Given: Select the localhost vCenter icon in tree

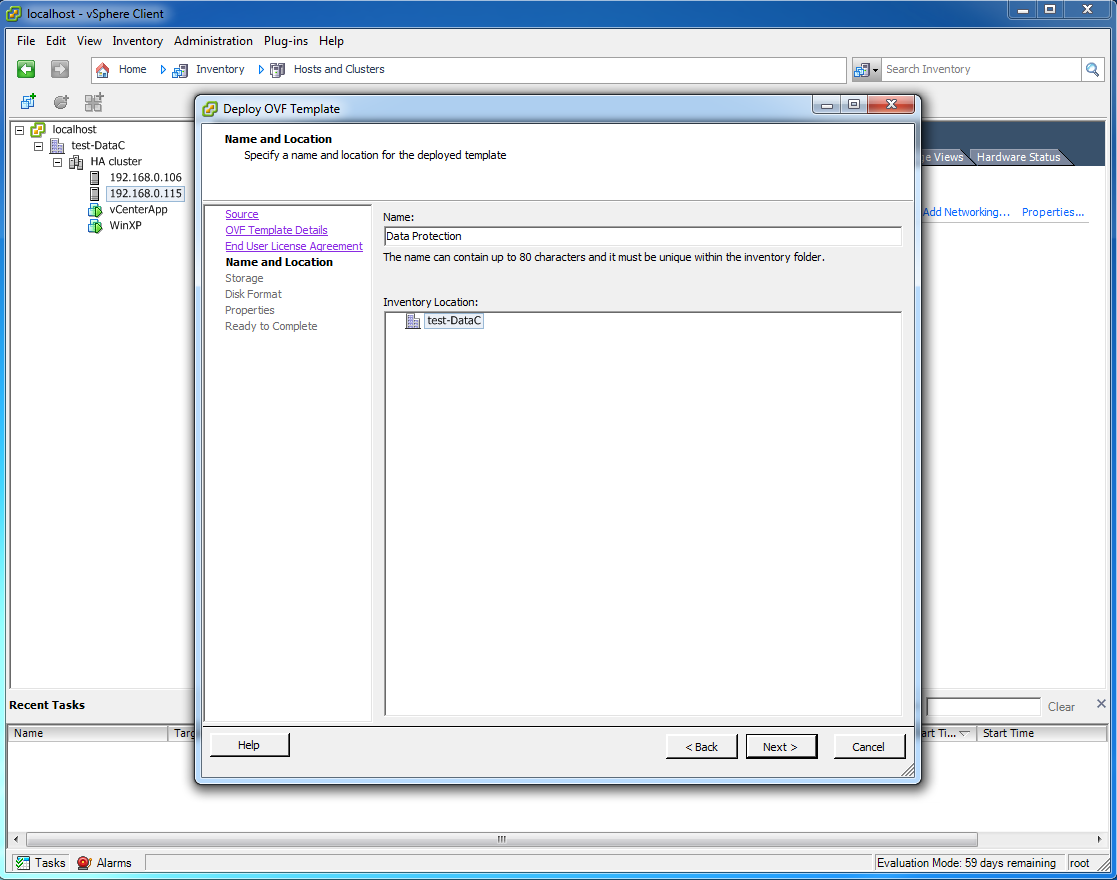Looking at the screenshot, I should [38, 130].
